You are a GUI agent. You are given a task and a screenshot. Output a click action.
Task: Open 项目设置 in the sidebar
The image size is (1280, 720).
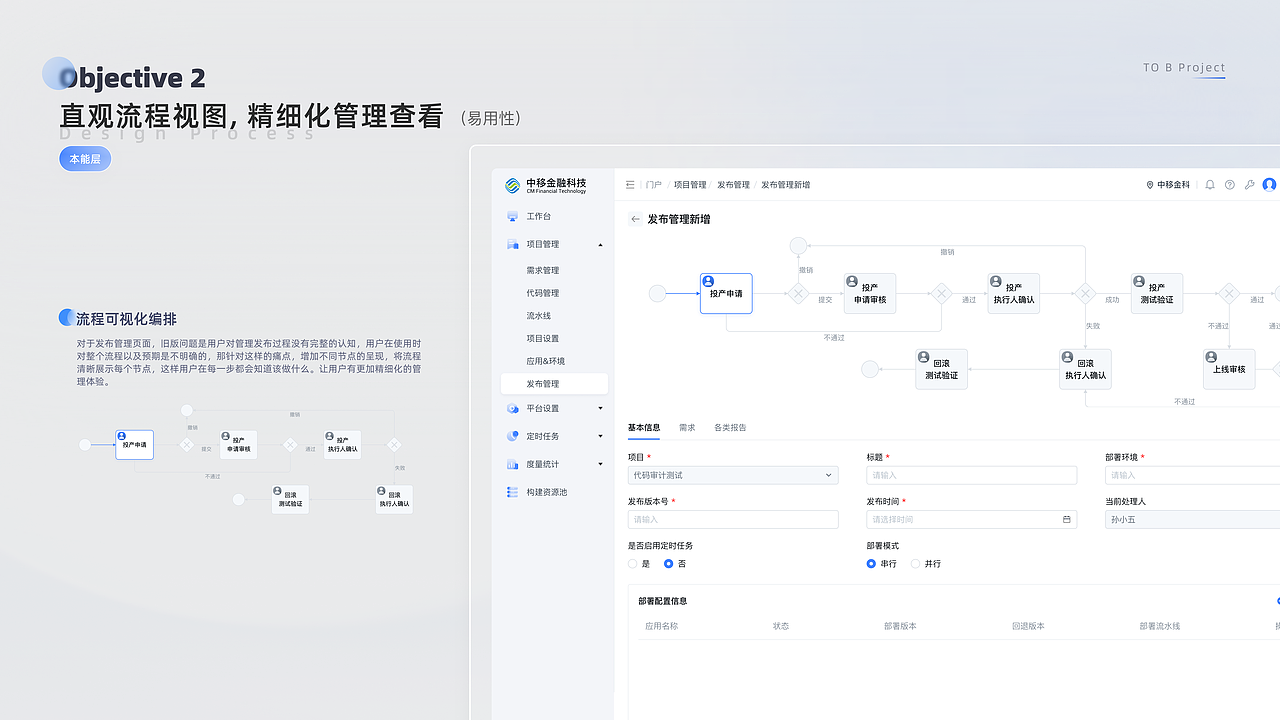(543, 339)
